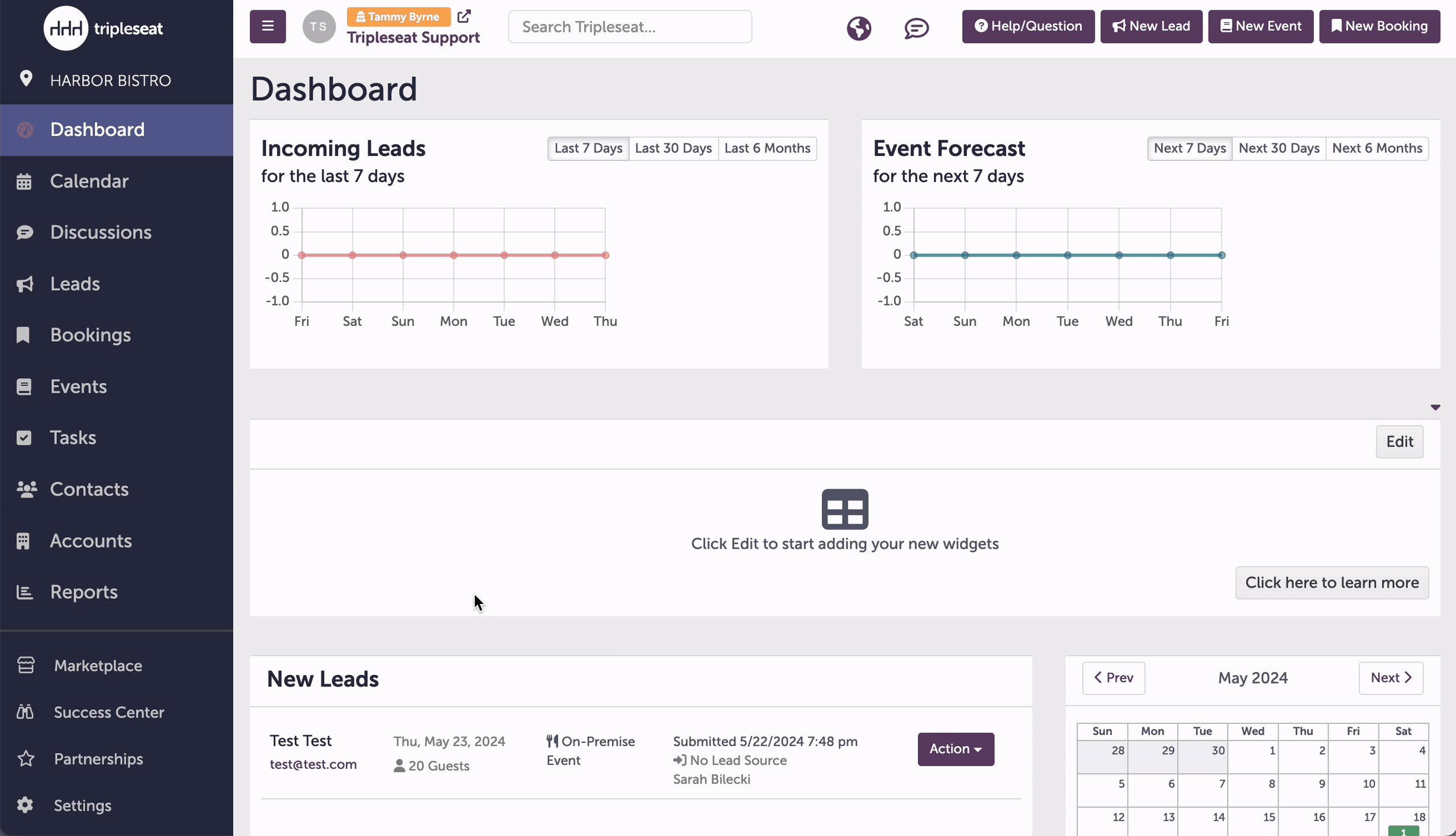Open Reports in the sidebar menu

click(x=84, y=592)
